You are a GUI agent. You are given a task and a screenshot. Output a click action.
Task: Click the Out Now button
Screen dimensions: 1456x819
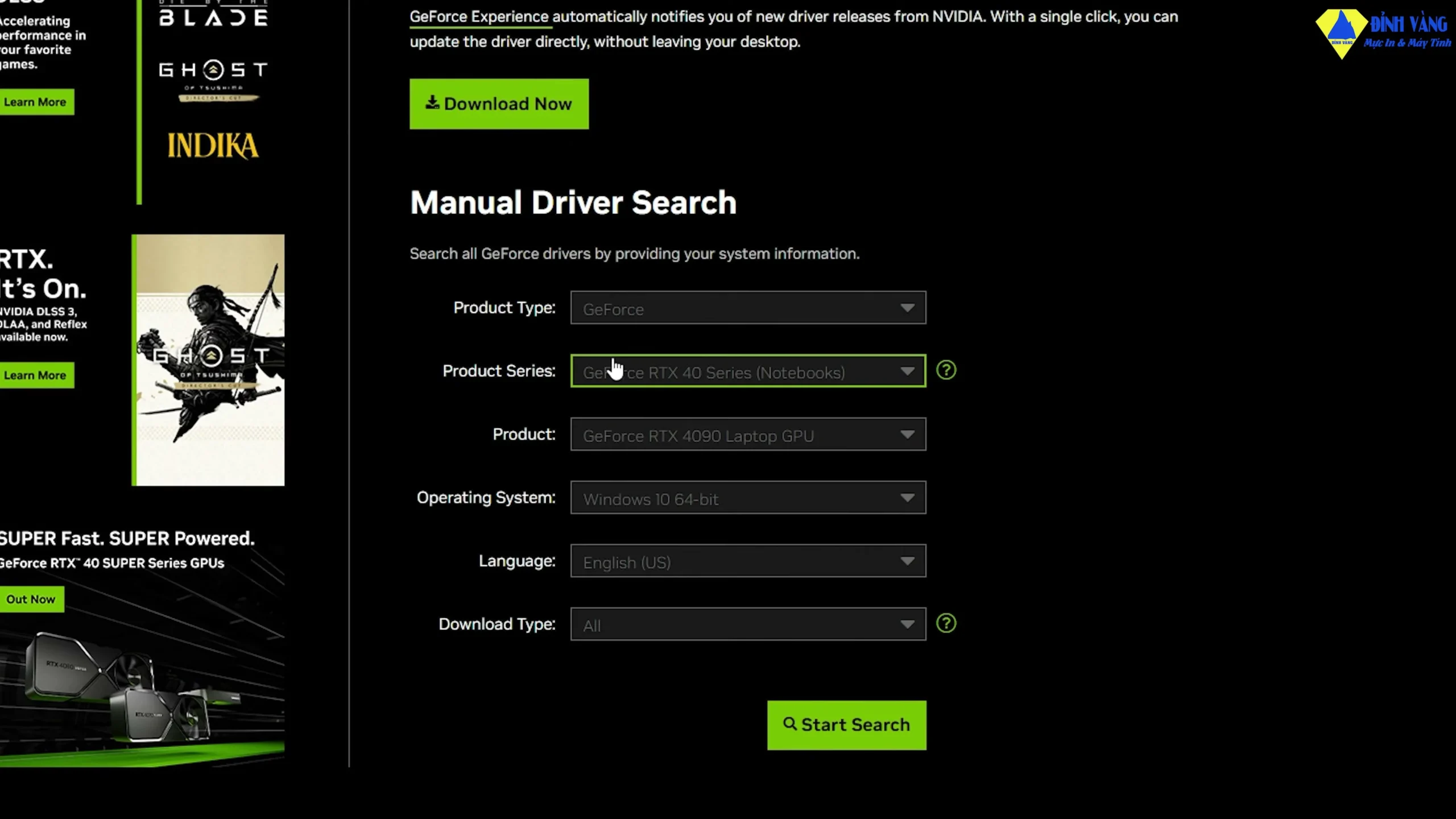[31, 599]
